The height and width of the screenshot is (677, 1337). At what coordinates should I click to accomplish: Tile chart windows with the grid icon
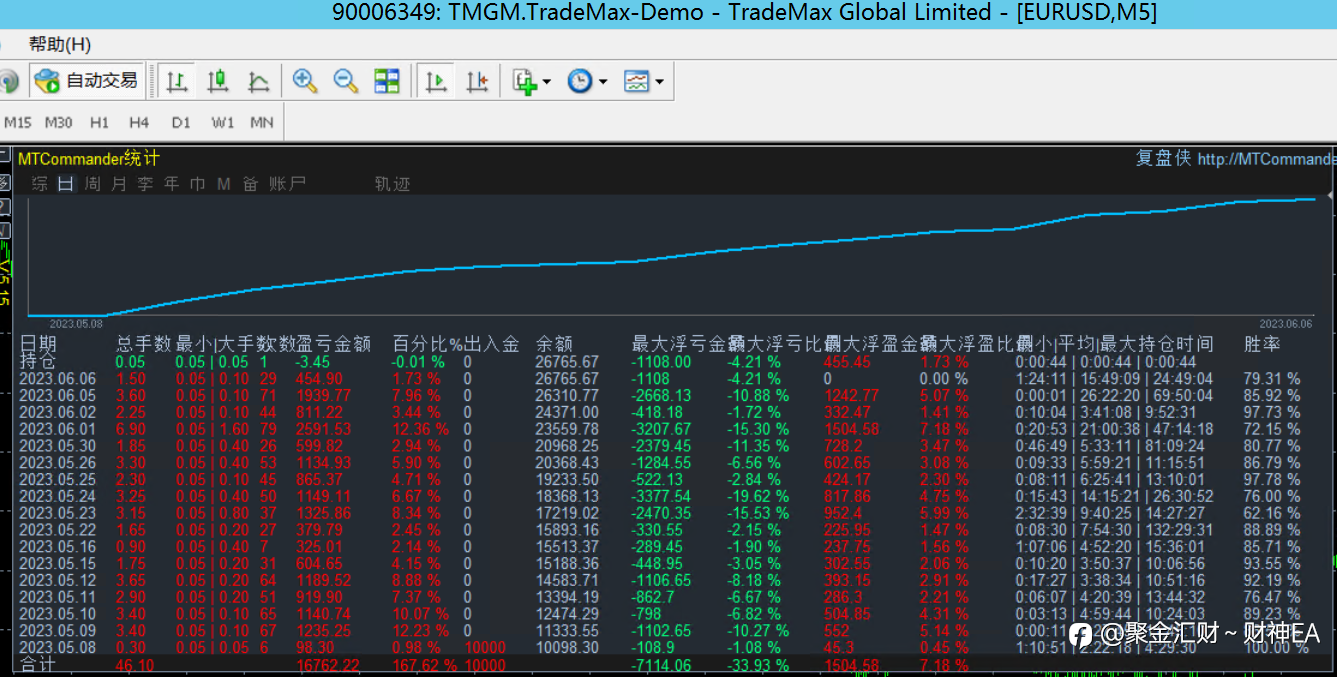point(387,81)
